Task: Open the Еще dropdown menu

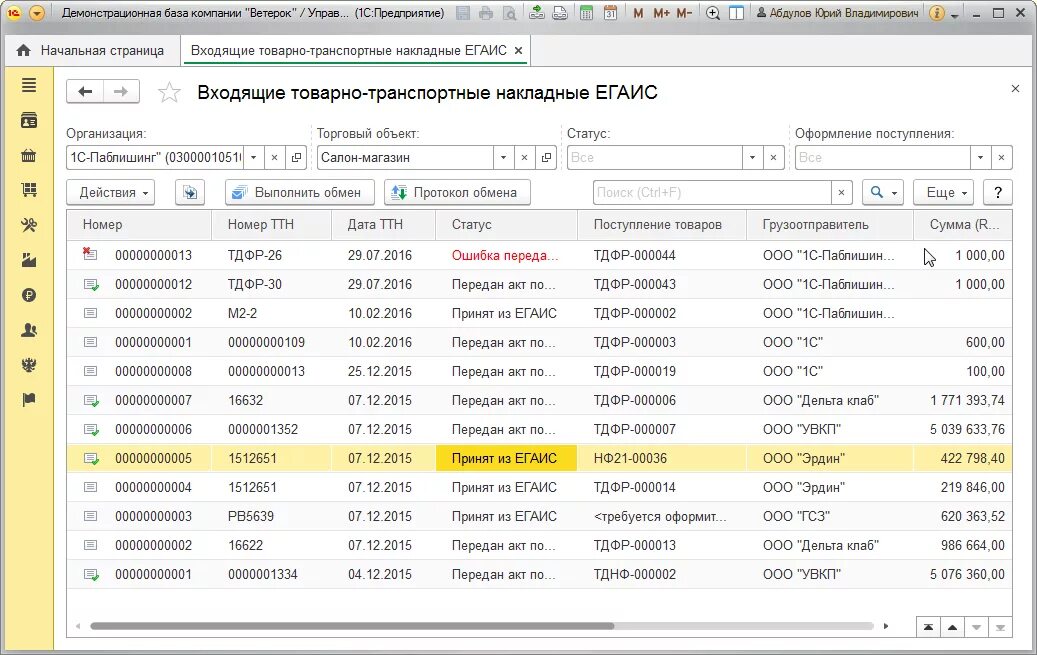Action: [944, 193]
